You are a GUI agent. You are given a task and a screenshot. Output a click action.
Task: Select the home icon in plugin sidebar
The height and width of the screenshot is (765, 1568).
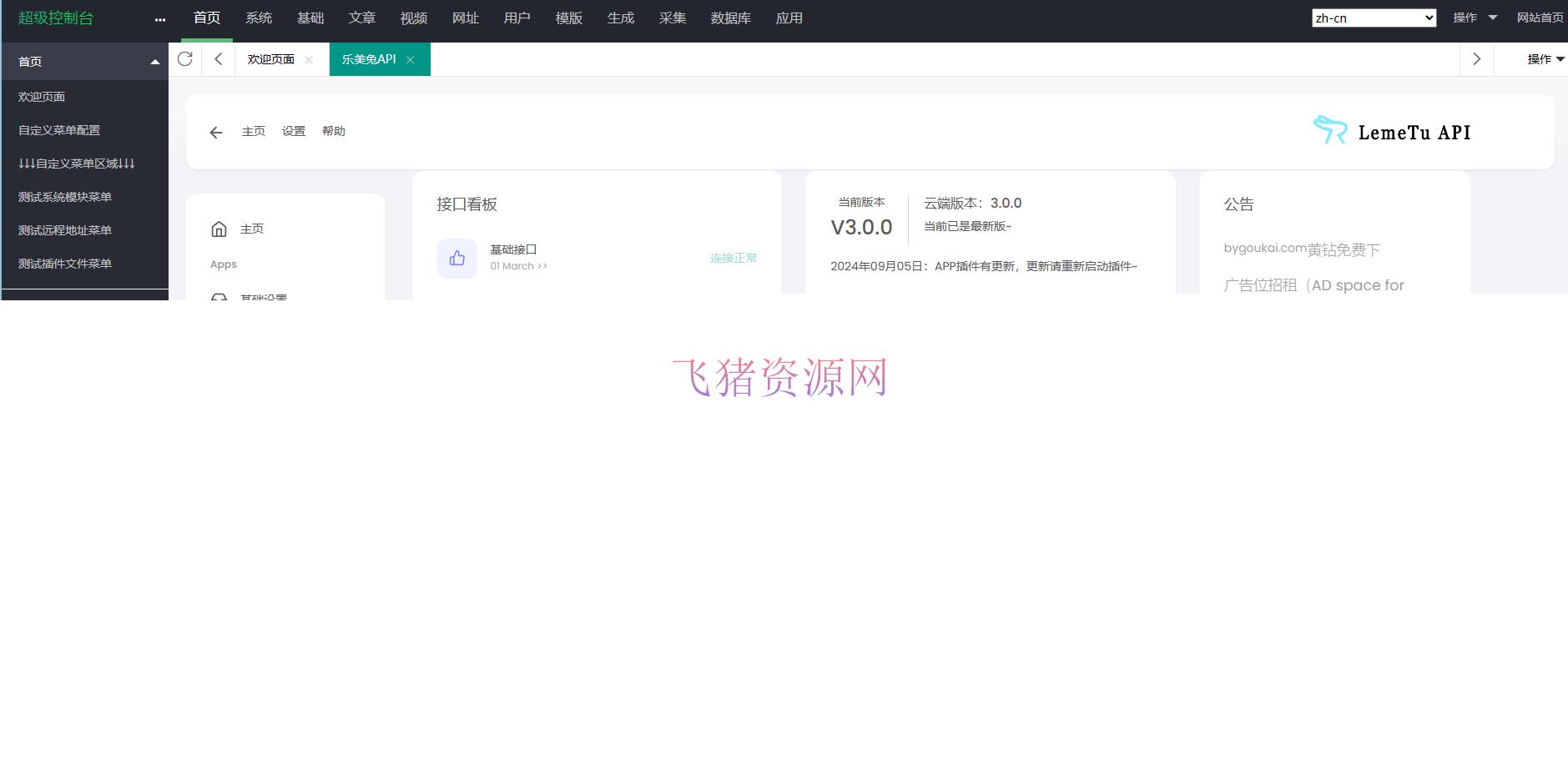click(219, 229)
